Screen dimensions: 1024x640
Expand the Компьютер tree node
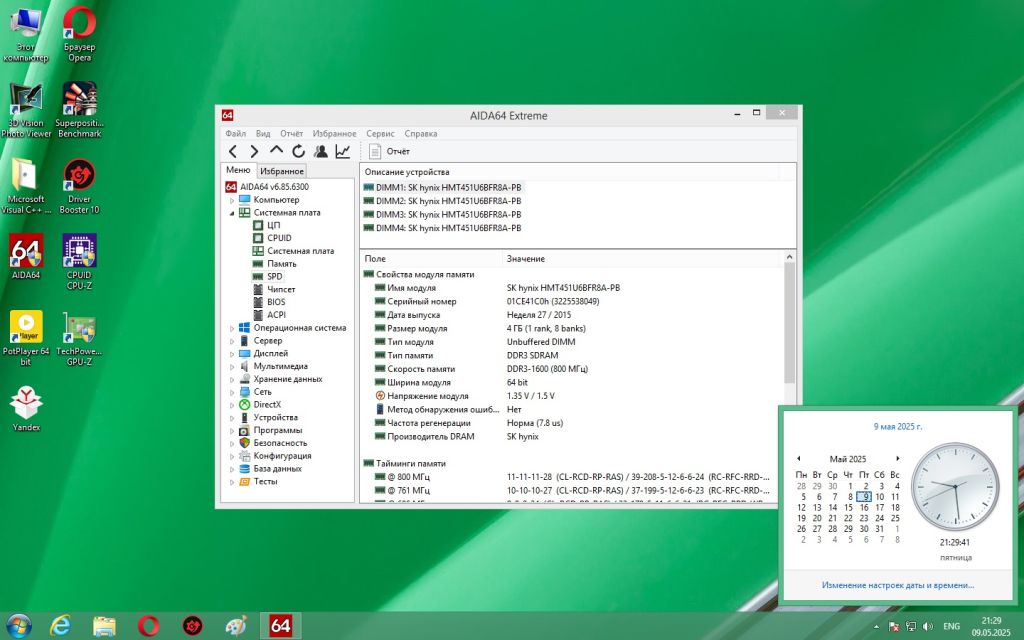point(232,200)
